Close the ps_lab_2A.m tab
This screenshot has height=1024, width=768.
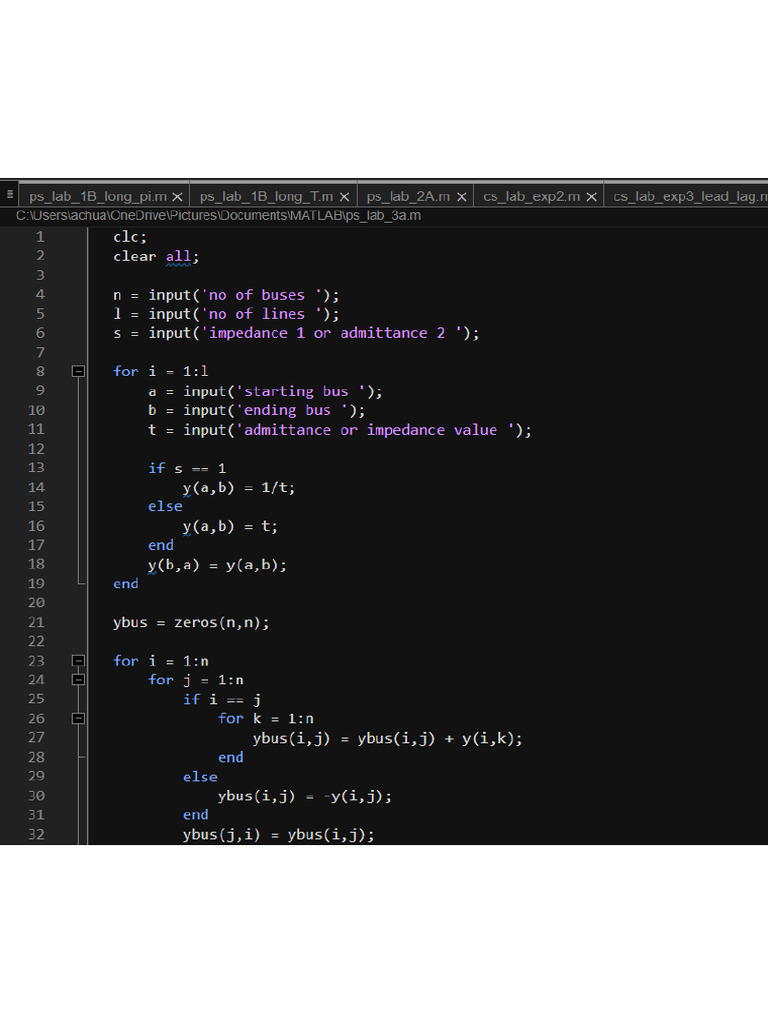coord(461,197)
